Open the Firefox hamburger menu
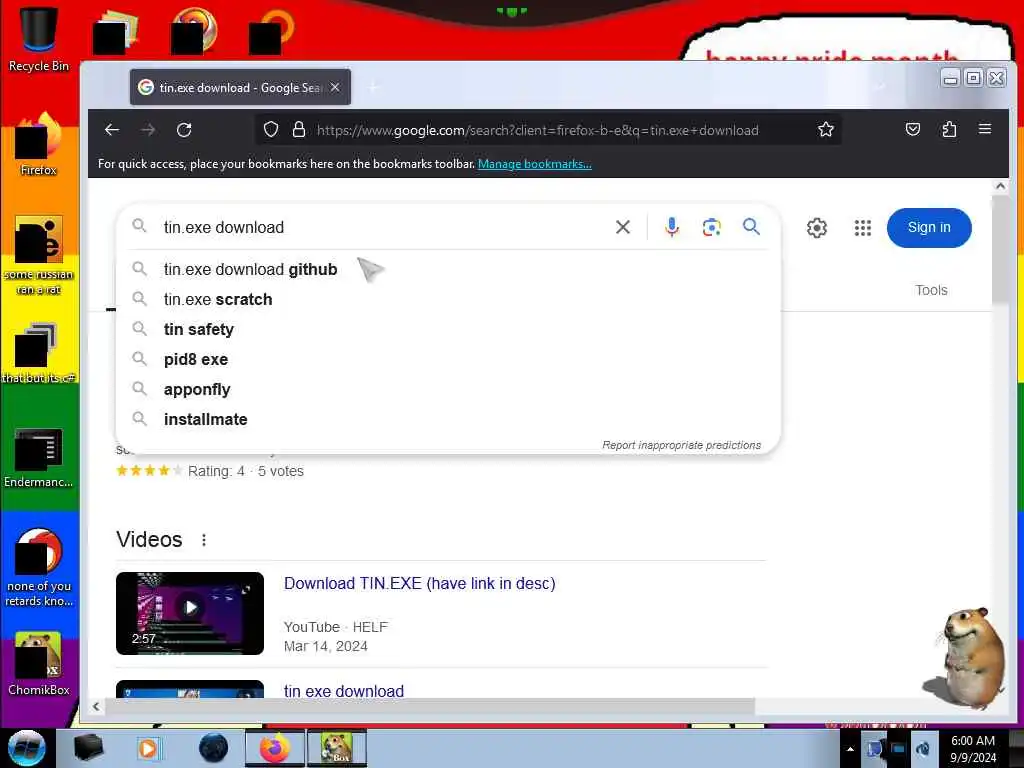Screen dimensions: 1024x768 point(985,129)
